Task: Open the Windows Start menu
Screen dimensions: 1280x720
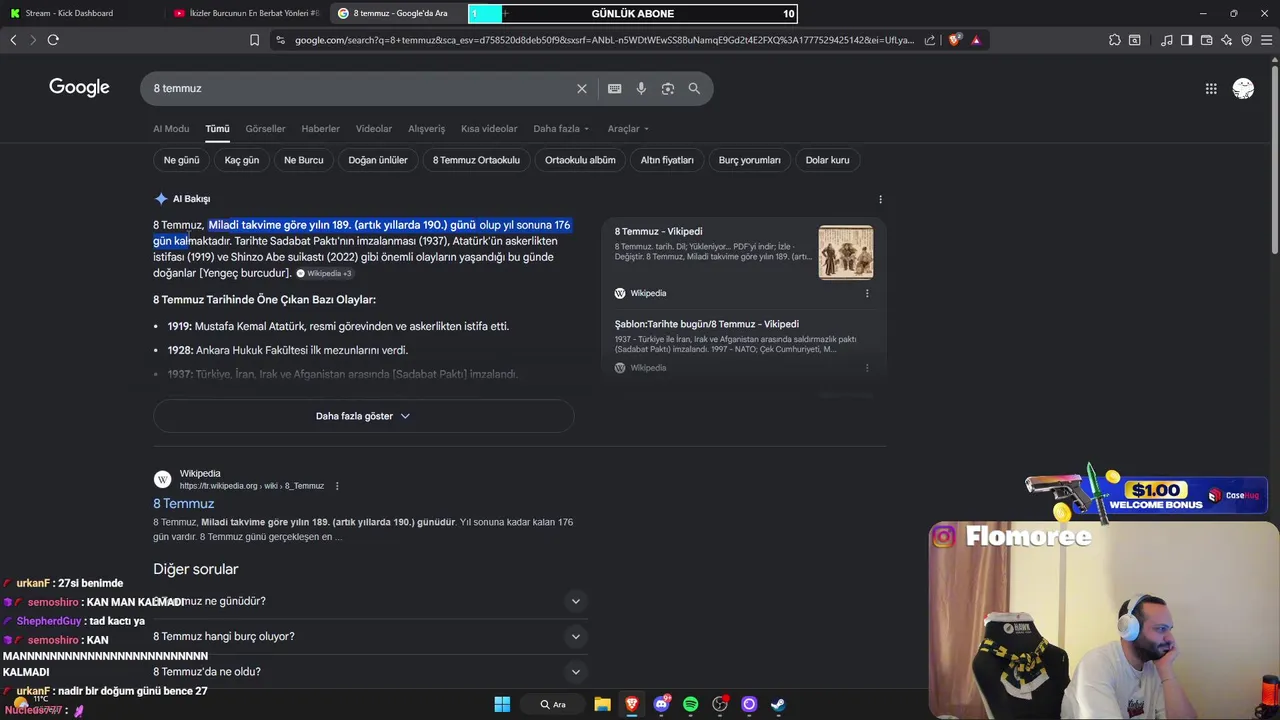Action: click(x=502, y=704)
